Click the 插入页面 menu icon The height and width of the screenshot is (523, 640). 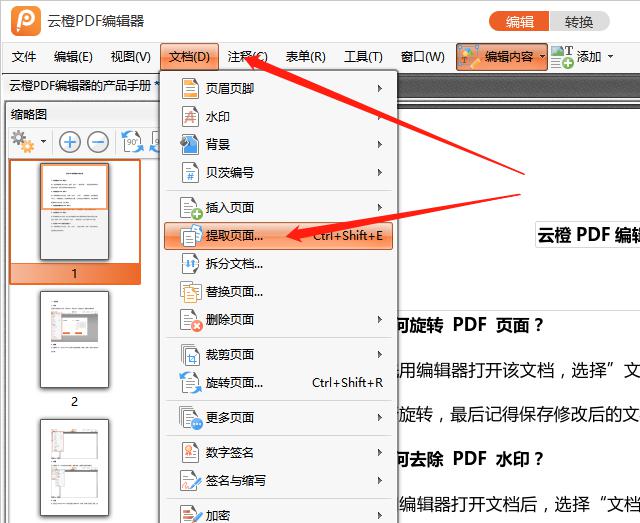(191, 208)
